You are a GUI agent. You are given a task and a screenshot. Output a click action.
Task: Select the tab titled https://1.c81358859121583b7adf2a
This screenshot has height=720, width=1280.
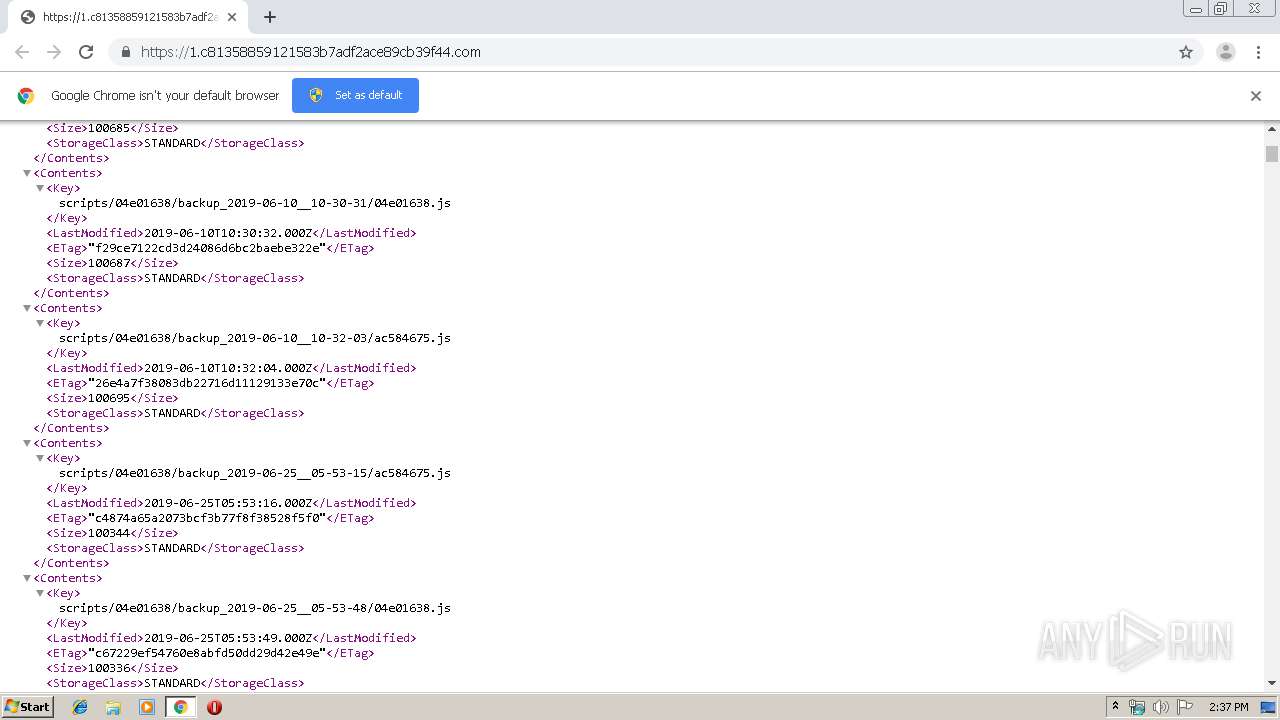pyautogui.click(x=128, y=17)
